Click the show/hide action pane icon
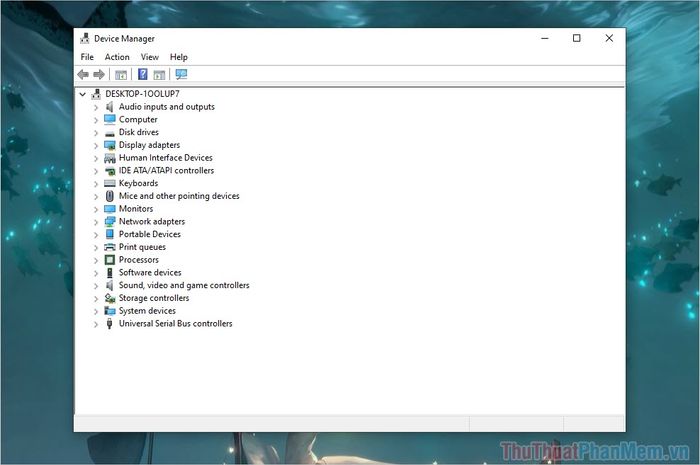 159,75
